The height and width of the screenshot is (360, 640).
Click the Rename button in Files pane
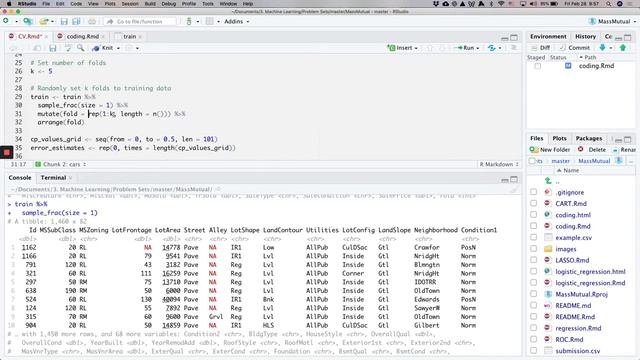point(624,150)
